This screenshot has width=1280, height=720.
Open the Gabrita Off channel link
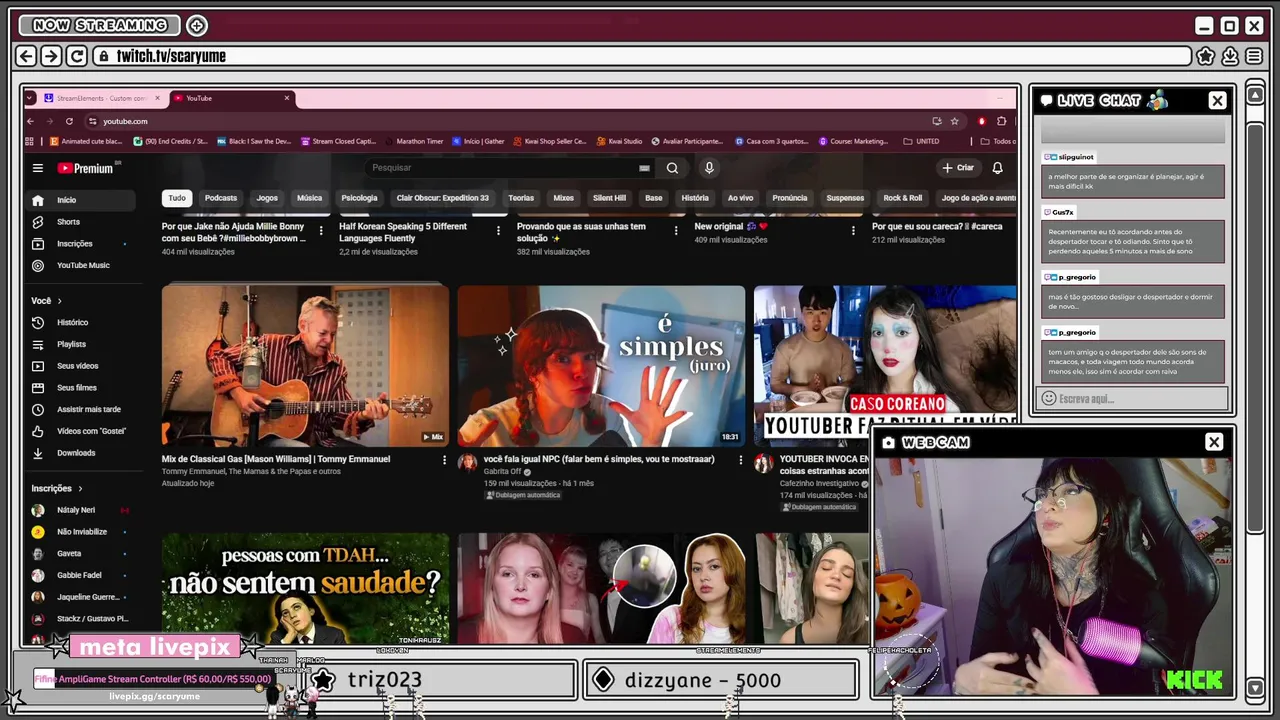[x=503, y=471]
